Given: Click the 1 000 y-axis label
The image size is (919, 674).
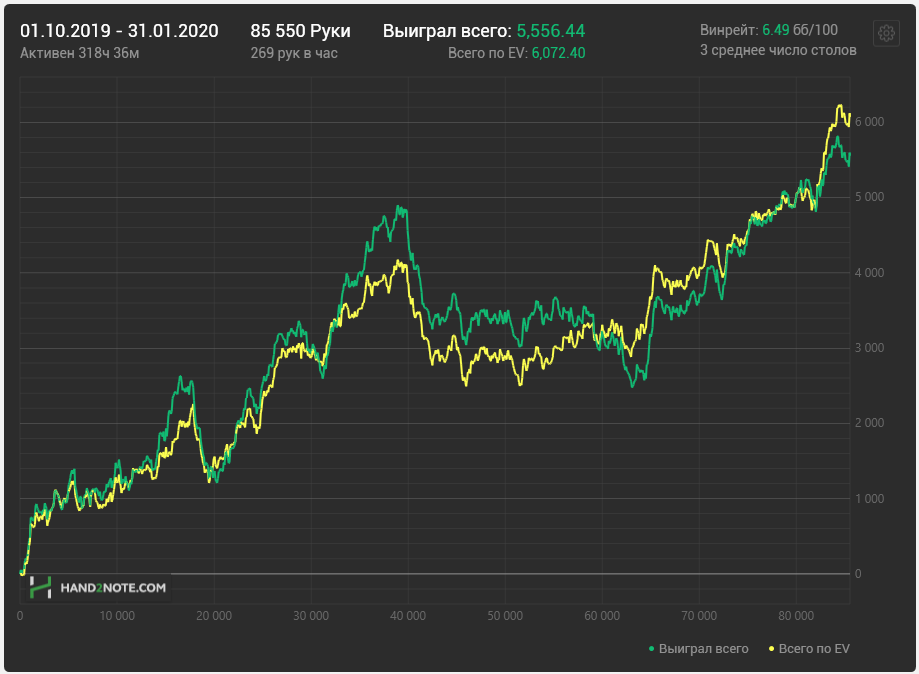Looking at the screenshot, I should [869, 499].
